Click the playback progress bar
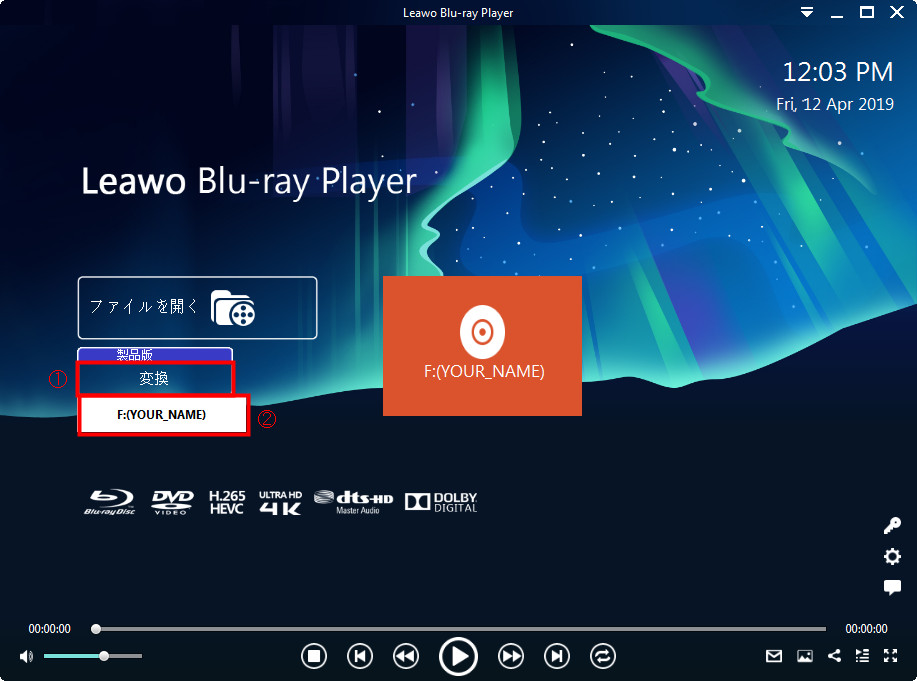 461,629
